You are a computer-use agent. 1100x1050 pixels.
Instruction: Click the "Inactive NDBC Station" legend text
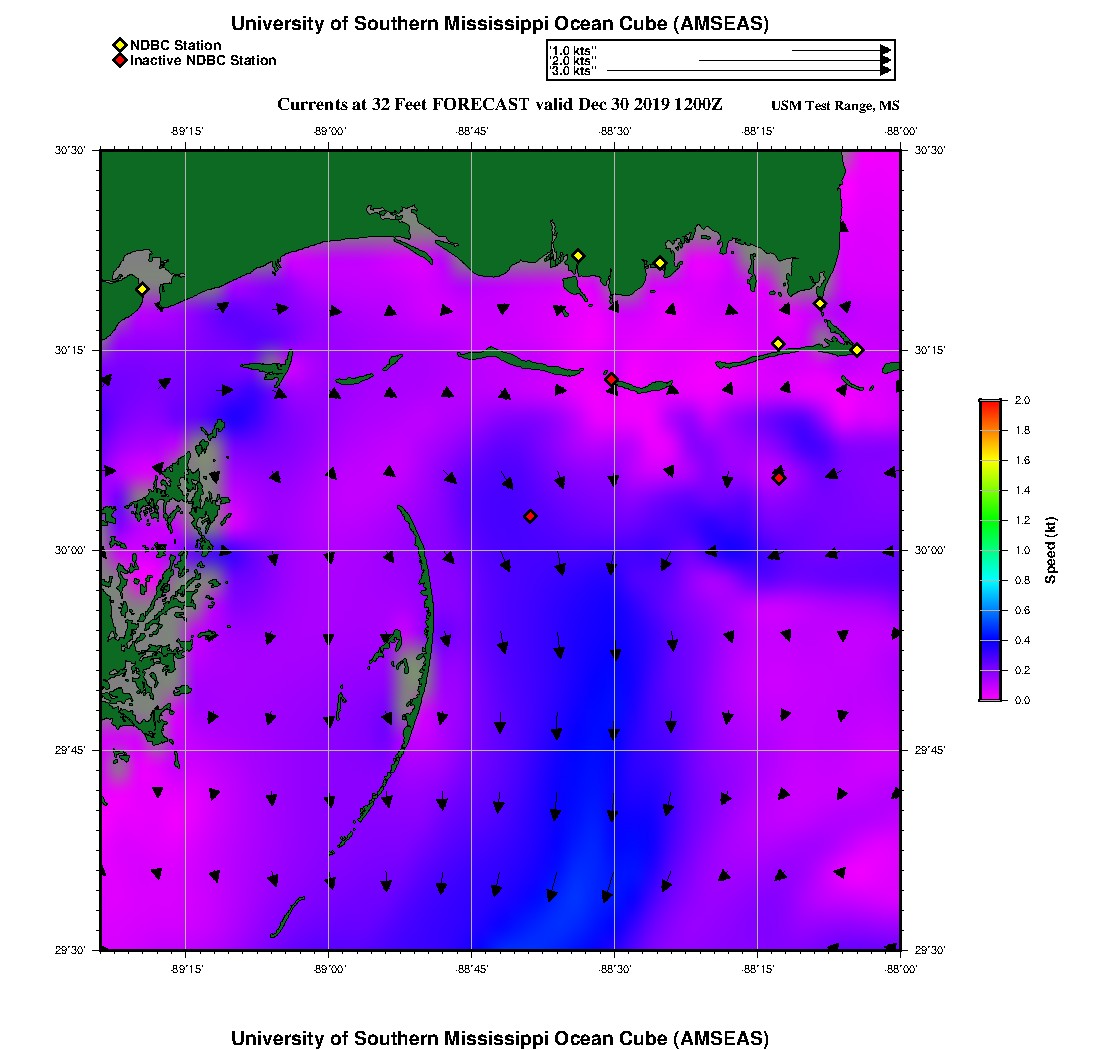203,60
